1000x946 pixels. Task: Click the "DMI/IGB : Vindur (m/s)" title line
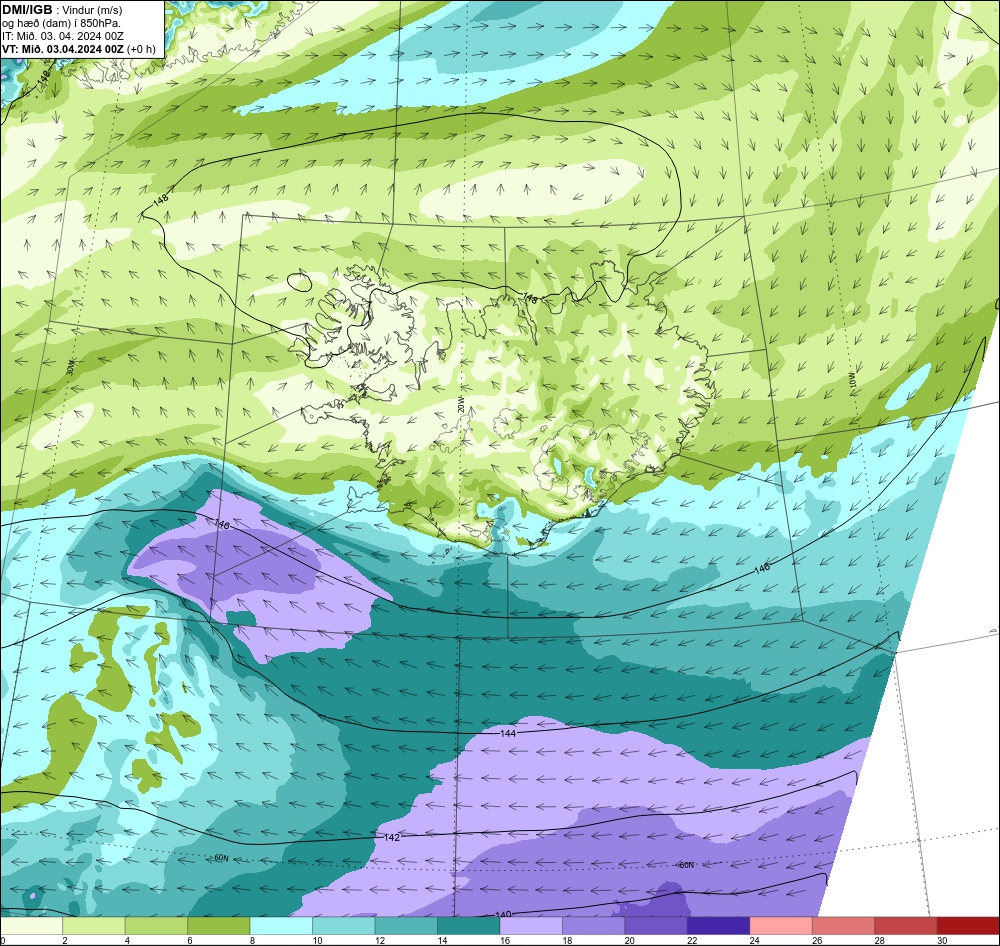pos(62,10)
